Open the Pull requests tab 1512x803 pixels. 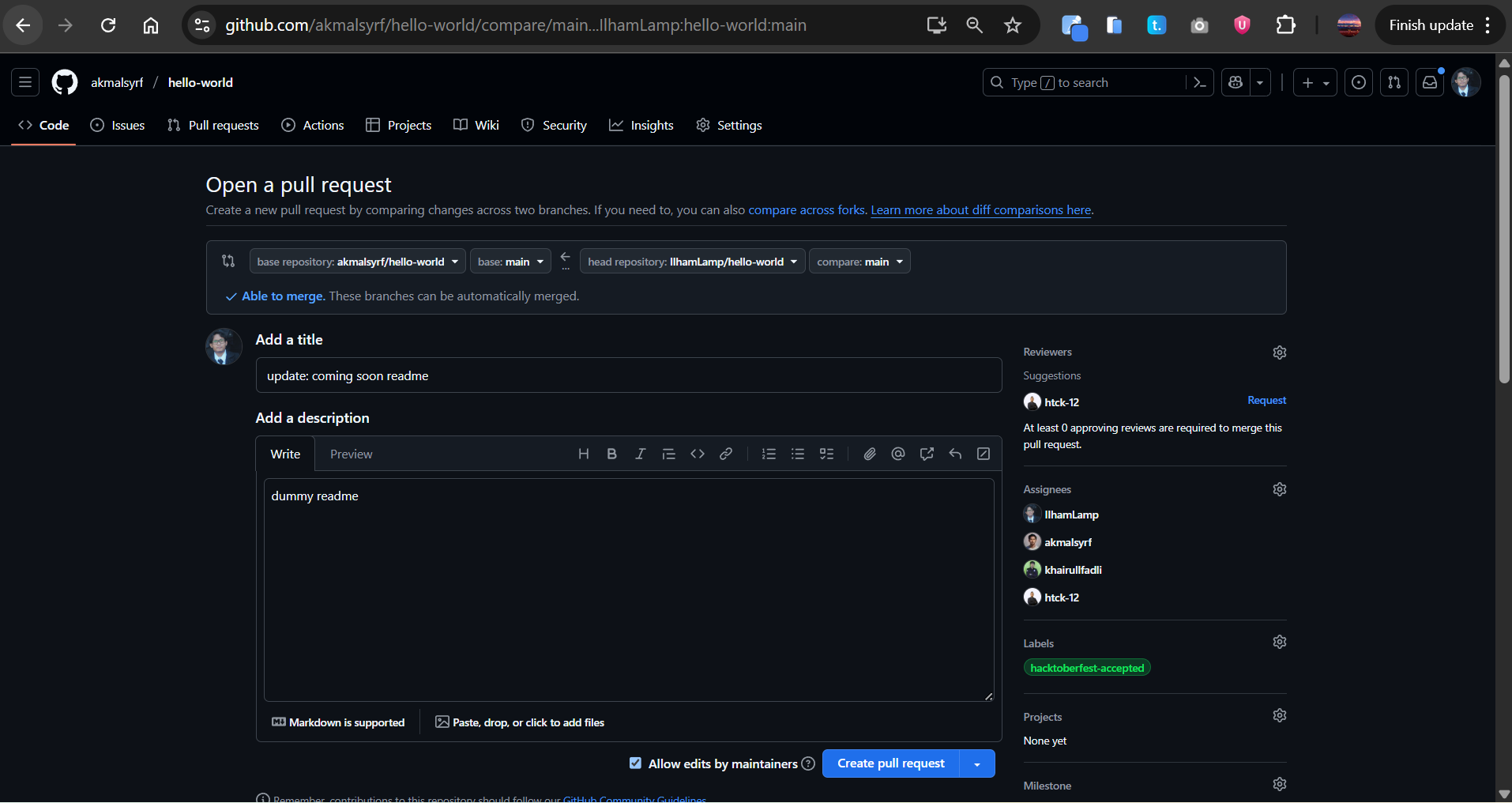(x=213, y=126)
